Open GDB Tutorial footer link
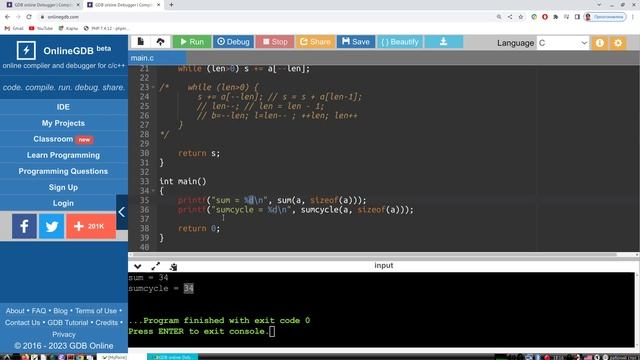The height and width of the screenshot is (360, 640). [68, 322]
